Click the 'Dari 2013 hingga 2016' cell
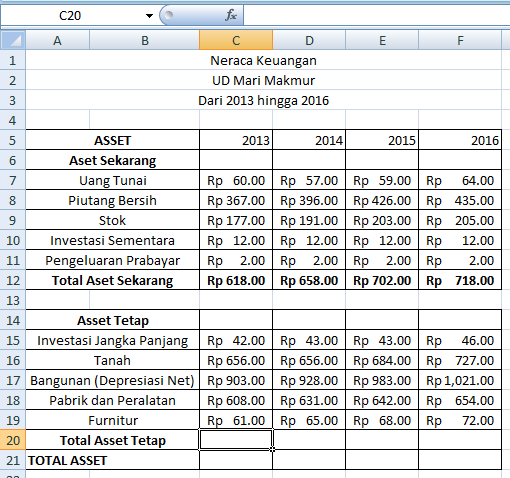 (263, 100)
